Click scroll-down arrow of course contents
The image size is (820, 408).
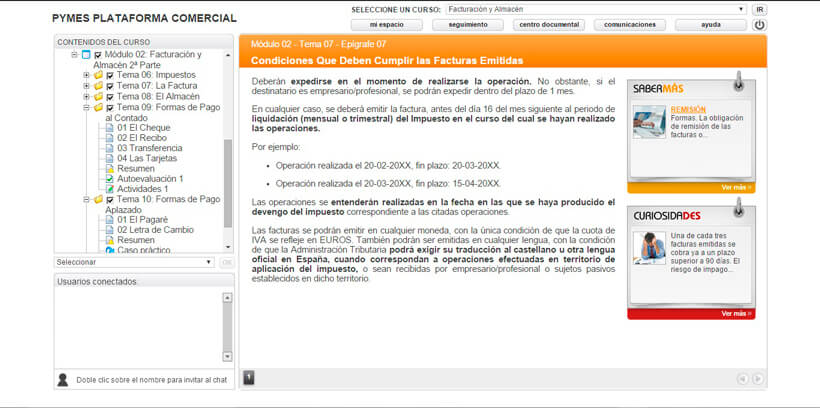228,247
